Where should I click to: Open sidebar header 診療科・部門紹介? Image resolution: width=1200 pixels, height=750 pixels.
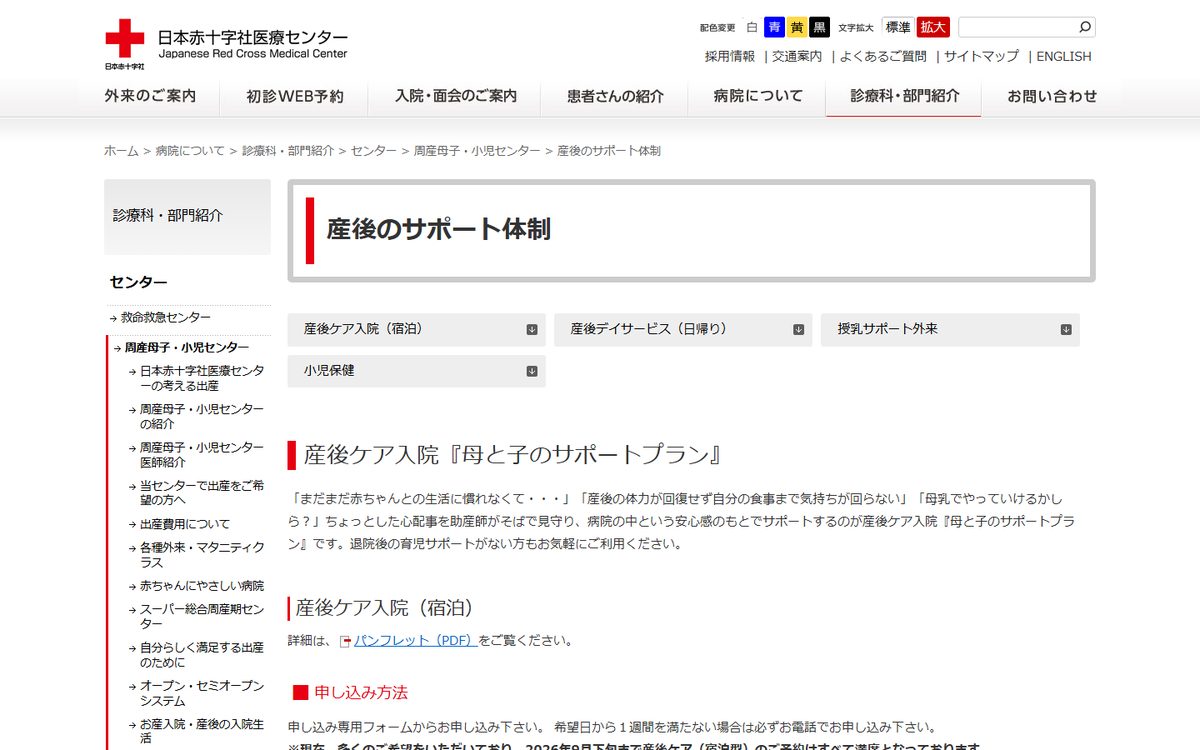[187, 216]
